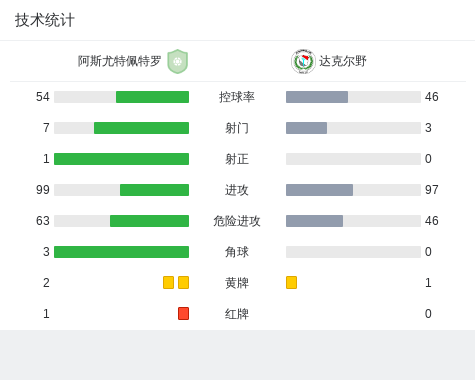Select the gray 射门 bar showing 3
This screenshot has height=380, width=475.
tap(306, 128)
